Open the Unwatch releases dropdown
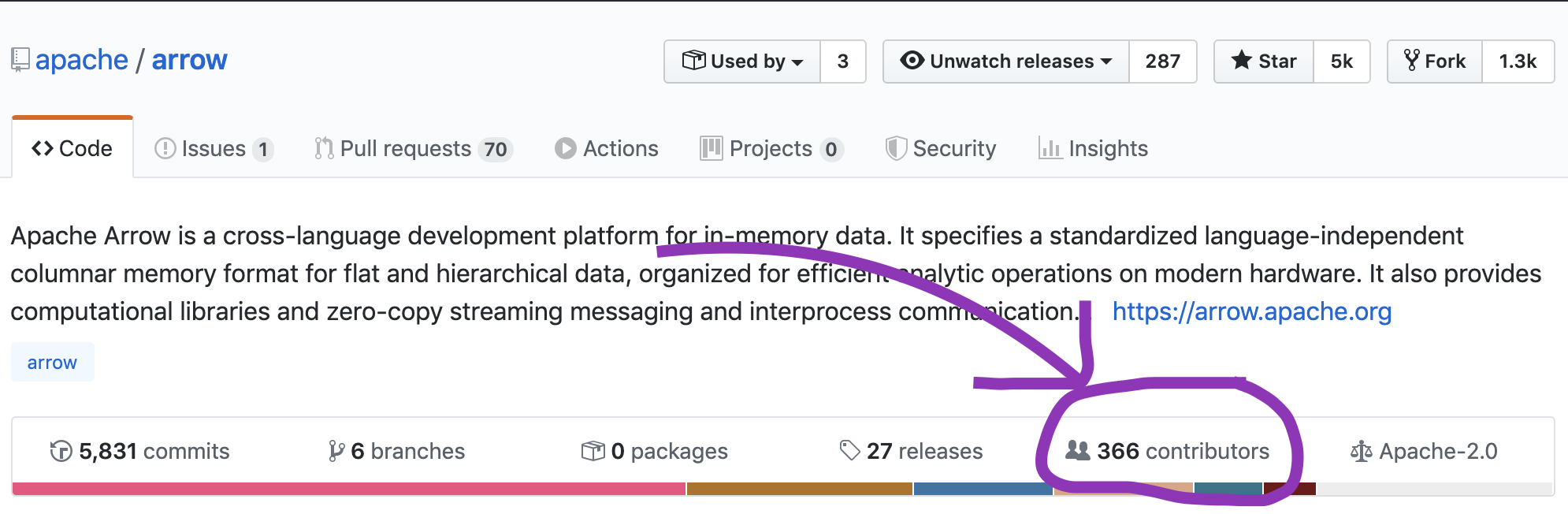The image size is (1568, 514). (x=1006, y=61)
